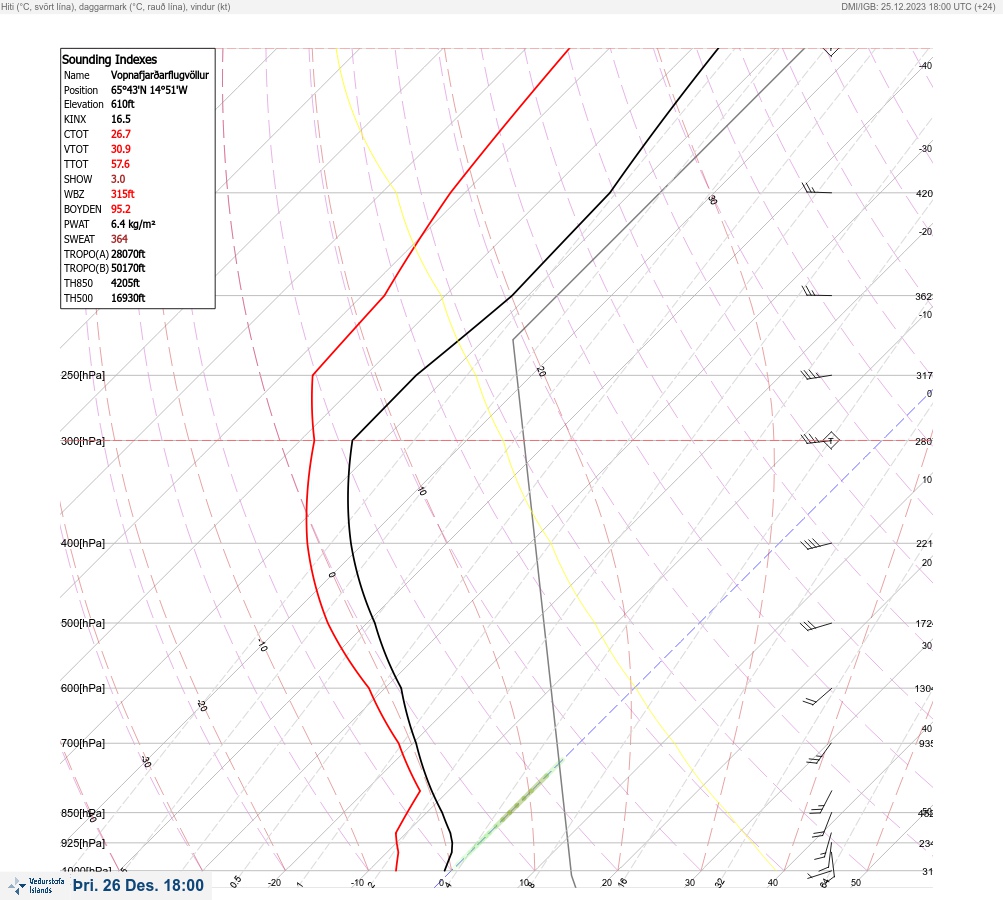The height and width of the screenshot is (900, 1003).
Task: Select the TH500 value 16930ft
Action: [x=128, y=298]
